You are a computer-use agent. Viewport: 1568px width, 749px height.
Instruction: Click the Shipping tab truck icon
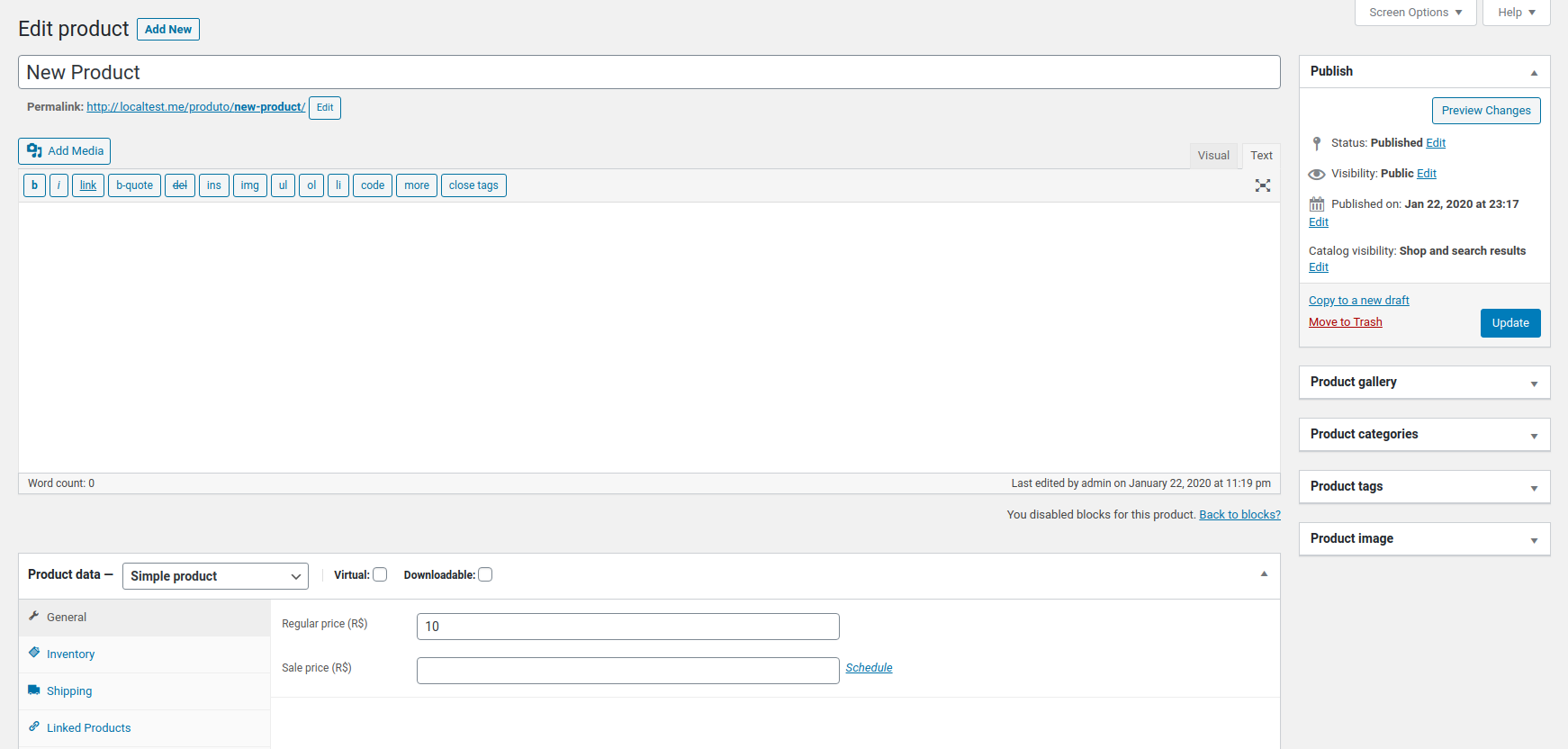34,690
